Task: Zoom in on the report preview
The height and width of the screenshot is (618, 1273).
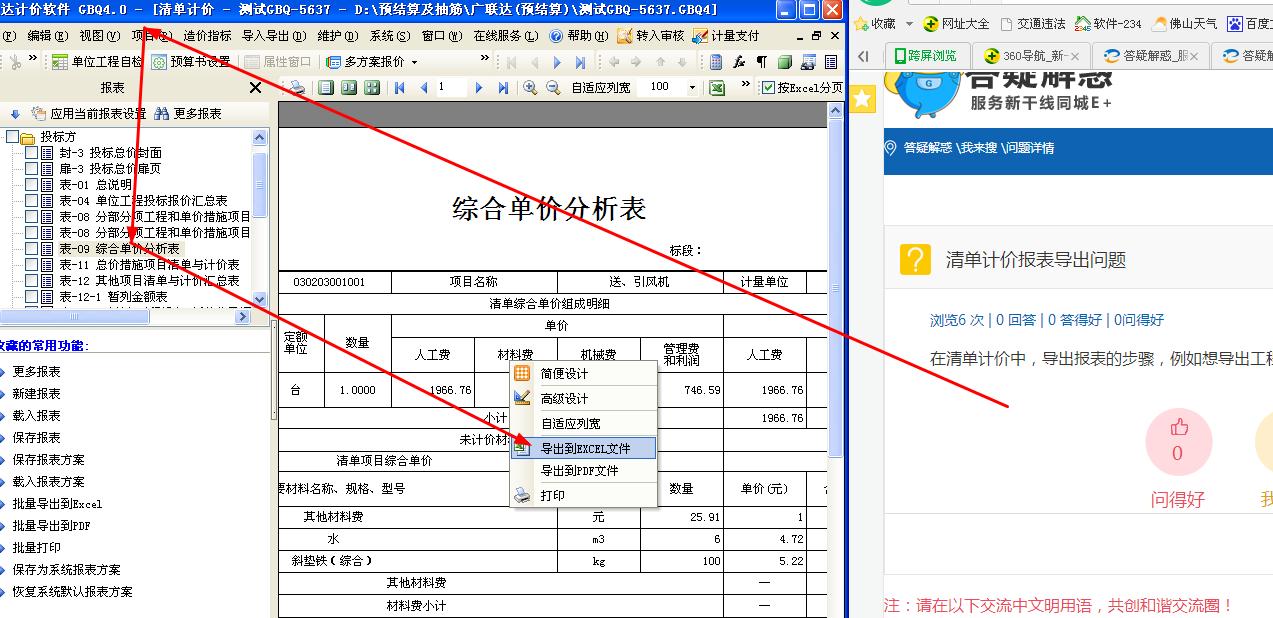Action: click(x=530, y=88)
